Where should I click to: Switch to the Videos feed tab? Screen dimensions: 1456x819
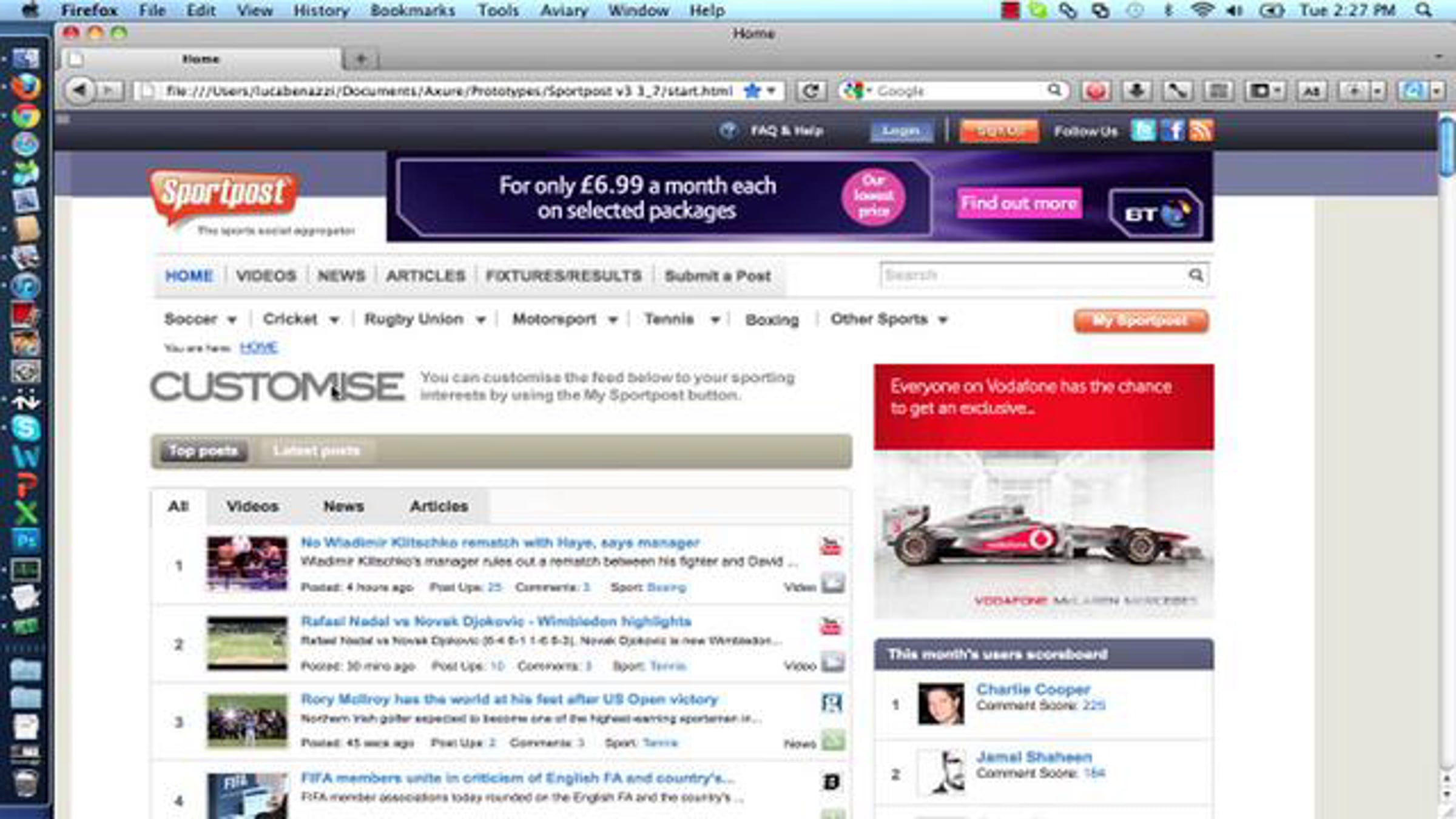252,506
